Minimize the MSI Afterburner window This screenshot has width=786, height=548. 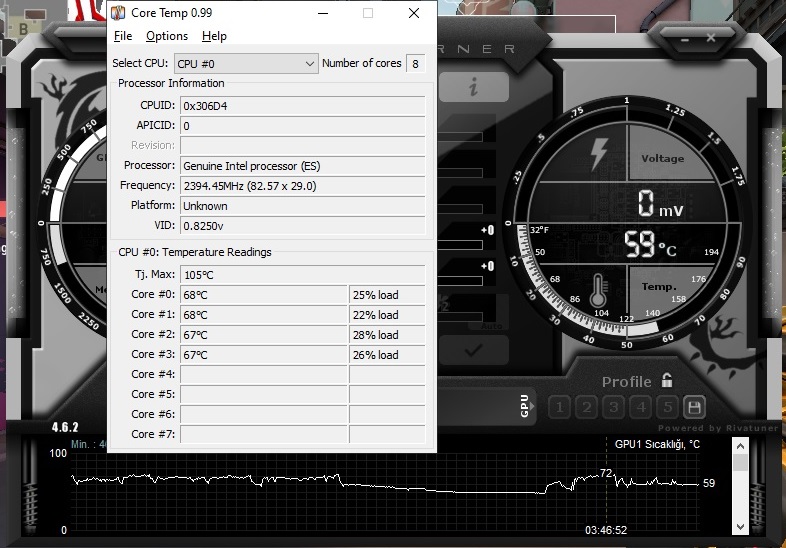[685, 39]
